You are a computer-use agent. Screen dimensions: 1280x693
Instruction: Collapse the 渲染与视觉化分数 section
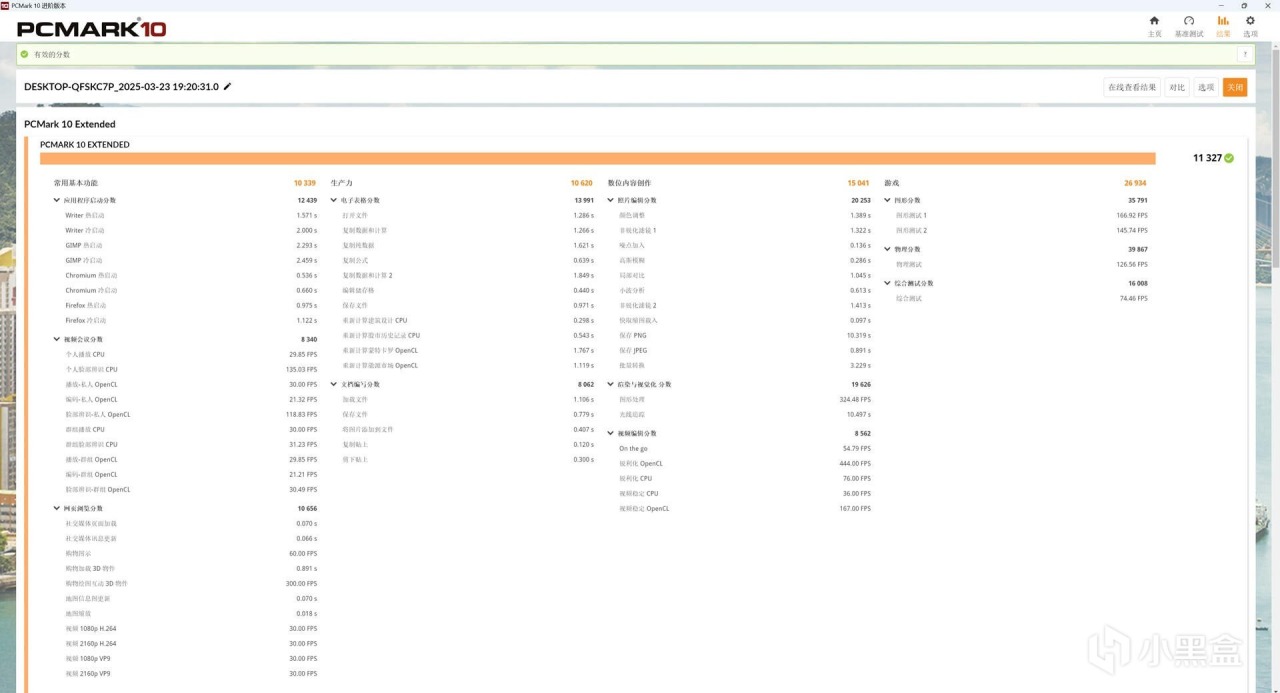(x=611, y=384)
